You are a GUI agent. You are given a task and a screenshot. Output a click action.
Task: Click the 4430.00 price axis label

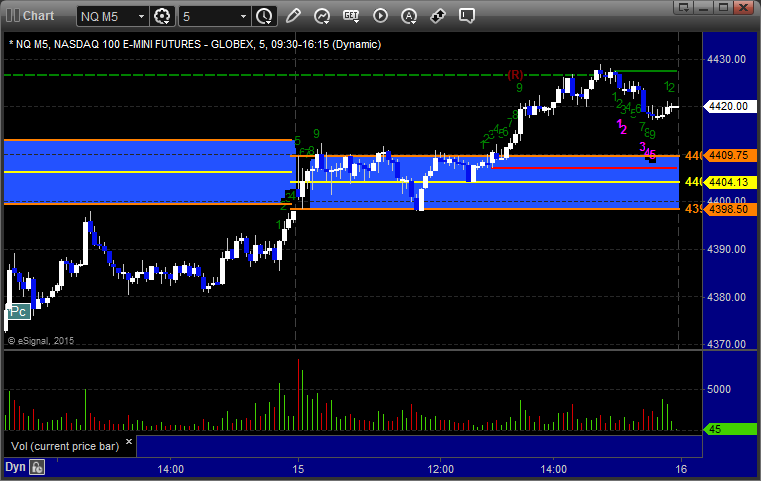[727, 59]
